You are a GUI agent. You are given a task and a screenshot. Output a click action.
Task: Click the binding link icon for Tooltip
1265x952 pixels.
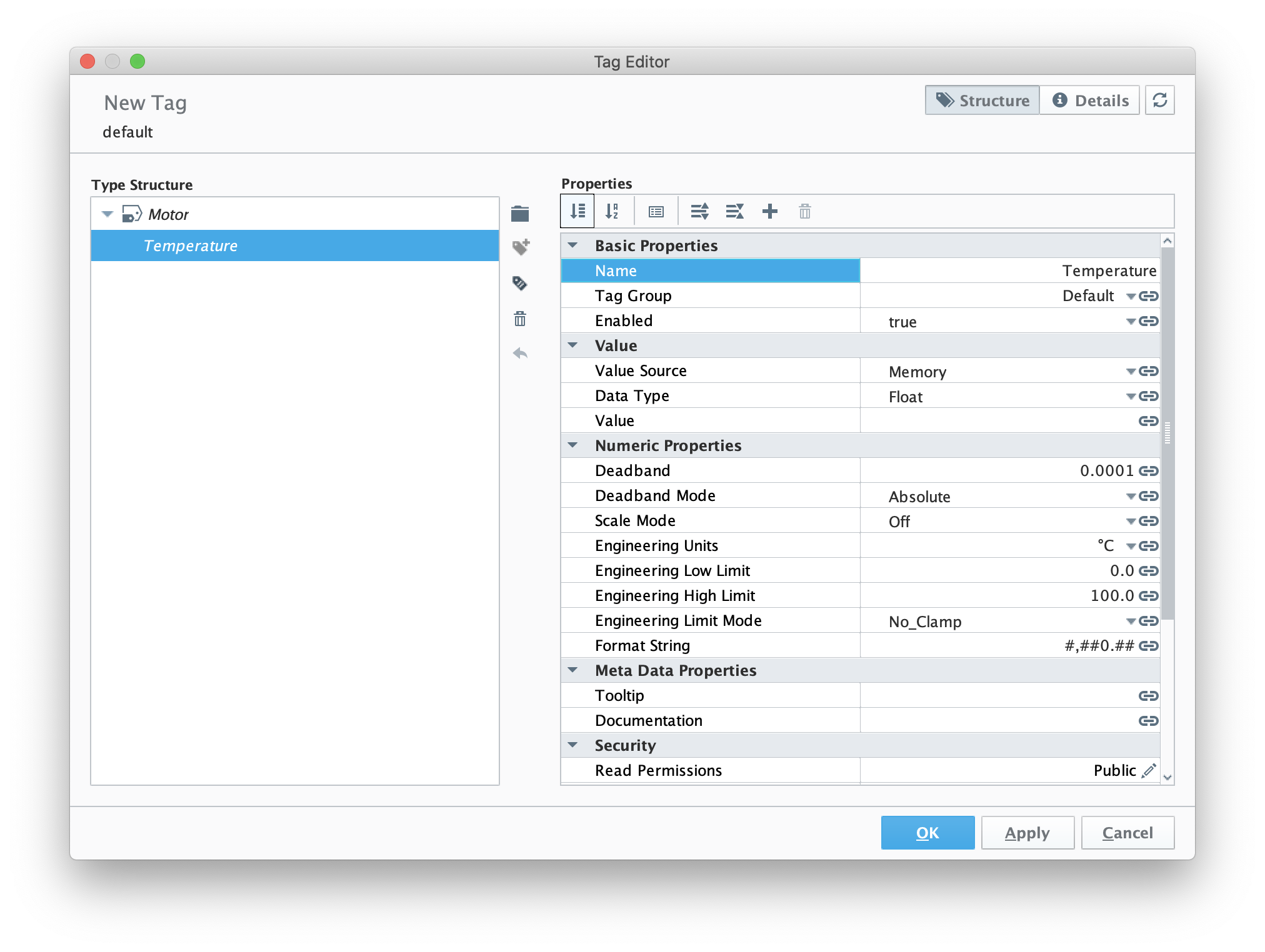[1148, 696]
